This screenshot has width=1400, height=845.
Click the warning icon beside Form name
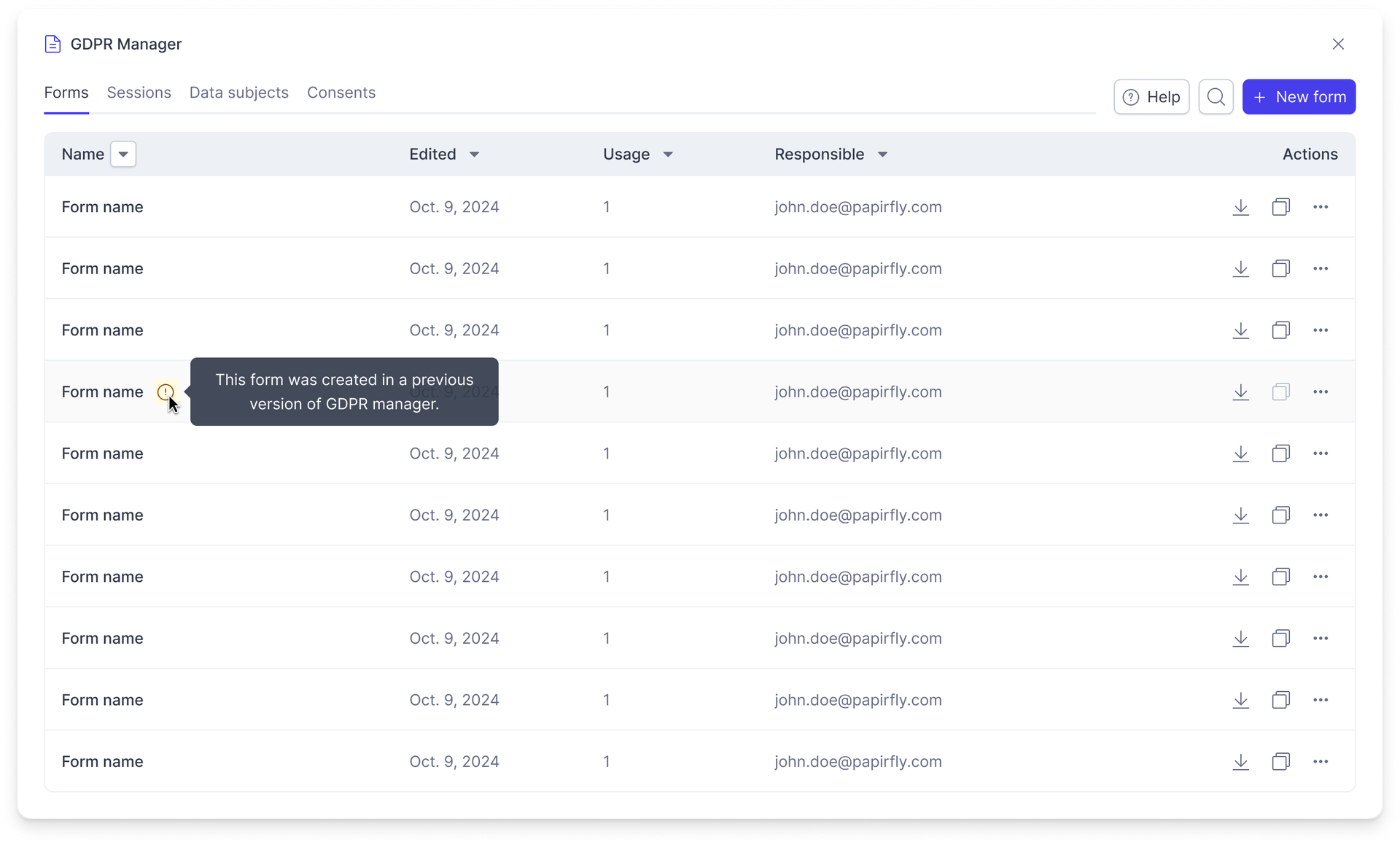coord(166,392)
